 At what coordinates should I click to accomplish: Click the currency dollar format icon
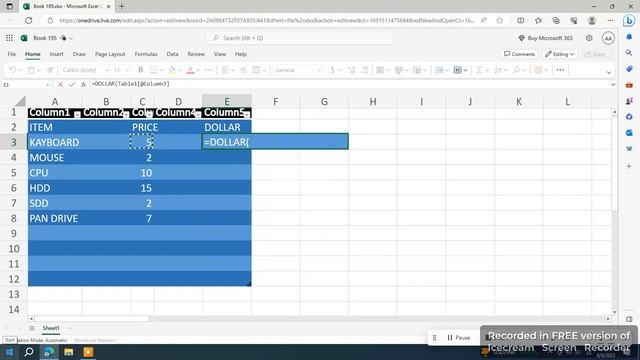pyautogui.click(x=333, y=70)
